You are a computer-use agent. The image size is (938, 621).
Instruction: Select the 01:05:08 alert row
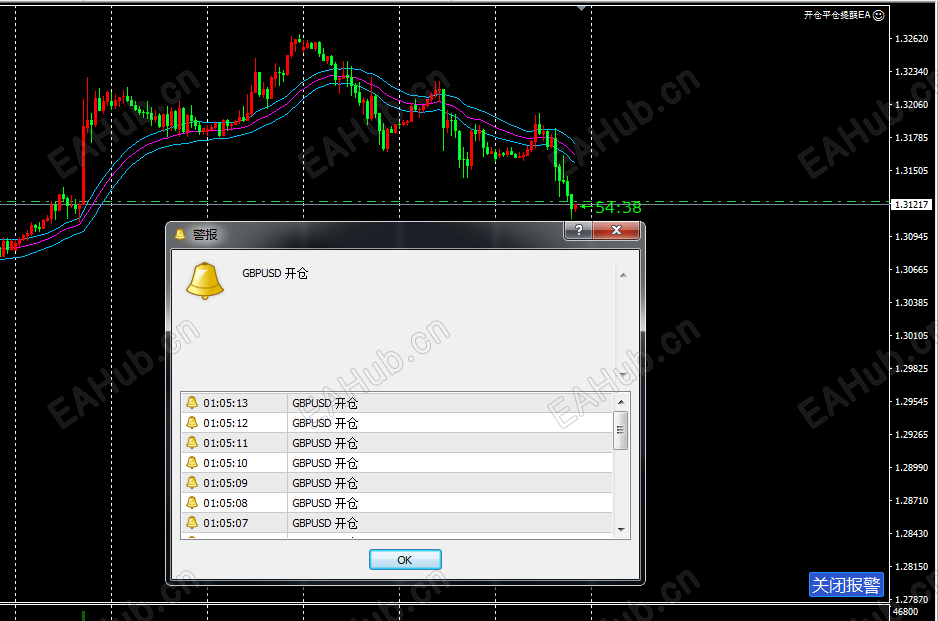397,503
